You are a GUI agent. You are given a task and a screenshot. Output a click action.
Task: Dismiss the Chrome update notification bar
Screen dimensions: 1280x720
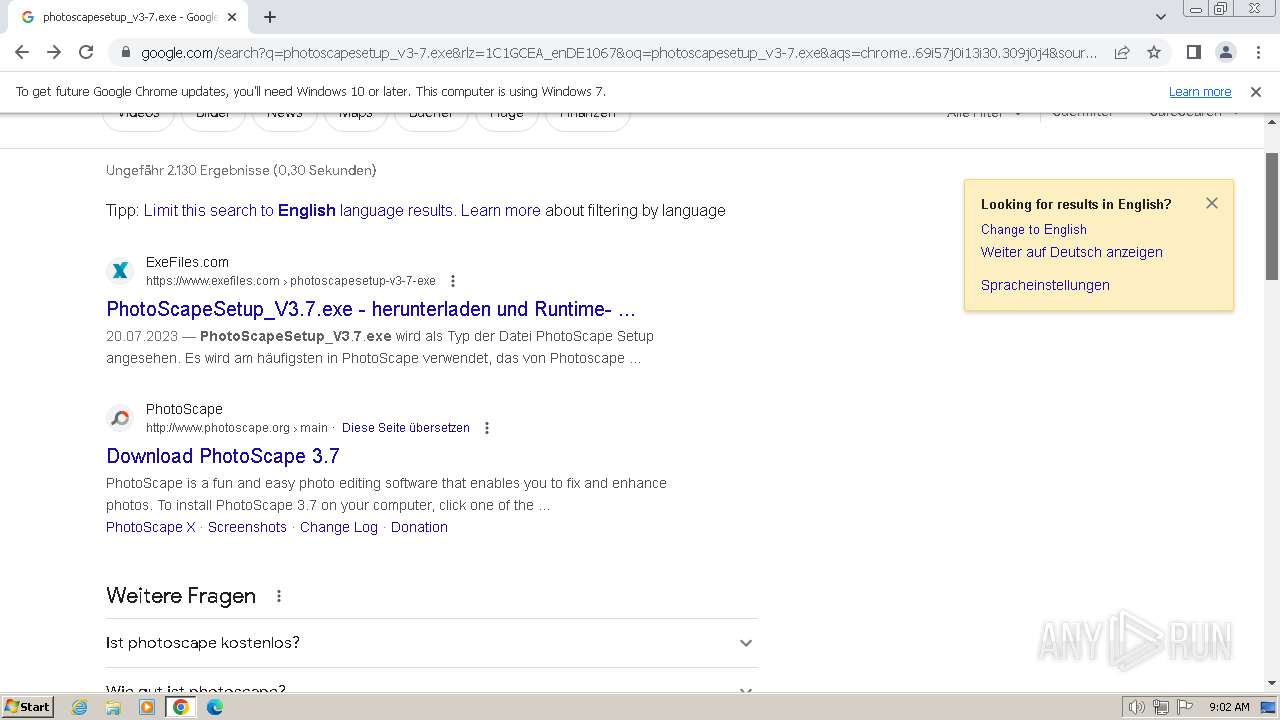1256,91
